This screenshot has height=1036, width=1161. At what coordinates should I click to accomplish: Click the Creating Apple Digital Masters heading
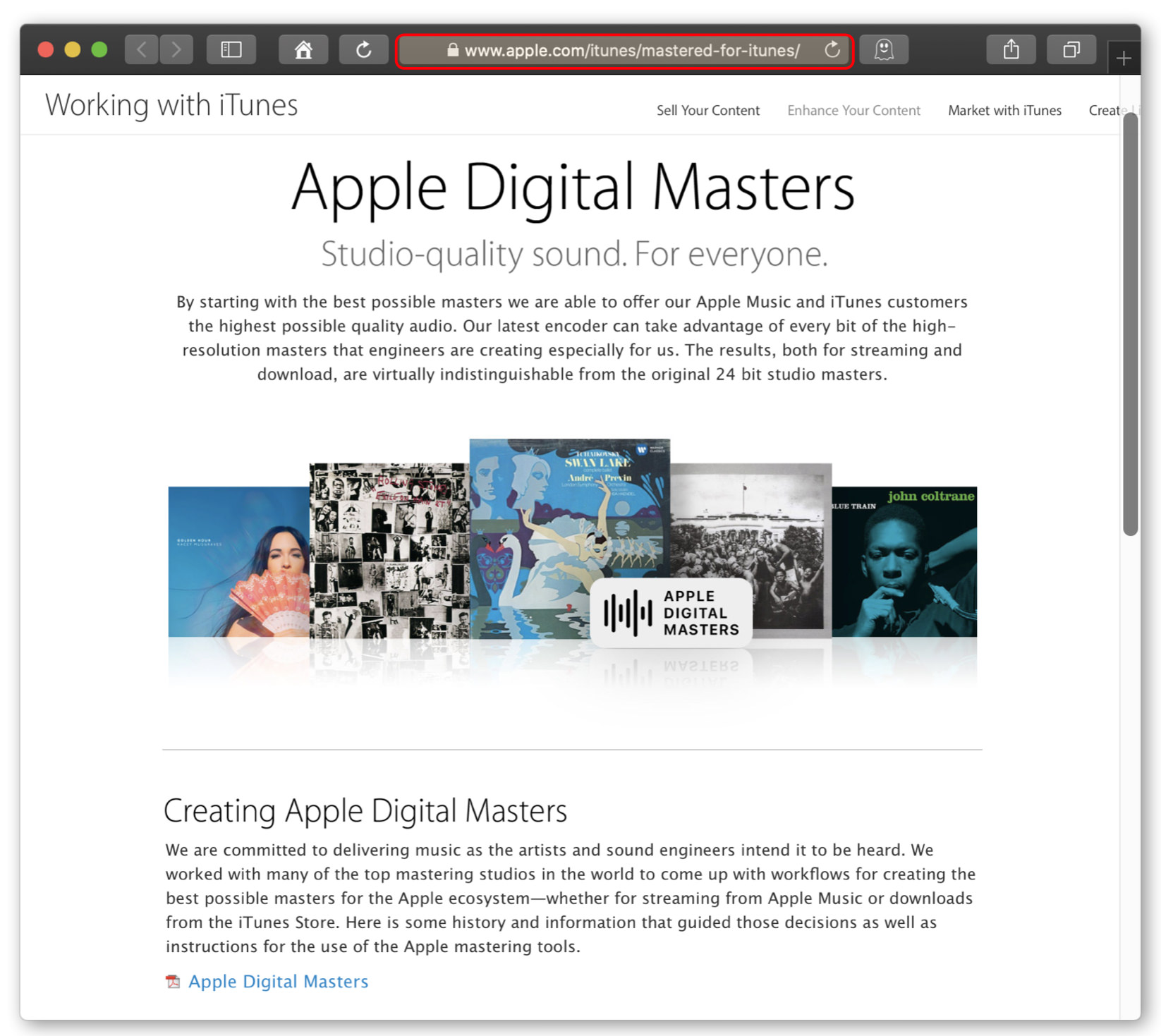(x=365, y=811)
